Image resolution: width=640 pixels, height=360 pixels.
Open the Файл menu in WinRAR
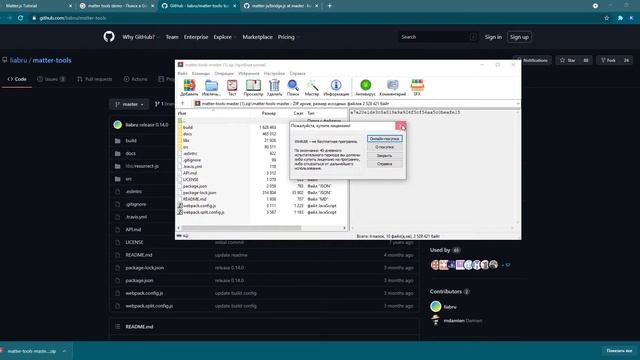coord(182,73)
